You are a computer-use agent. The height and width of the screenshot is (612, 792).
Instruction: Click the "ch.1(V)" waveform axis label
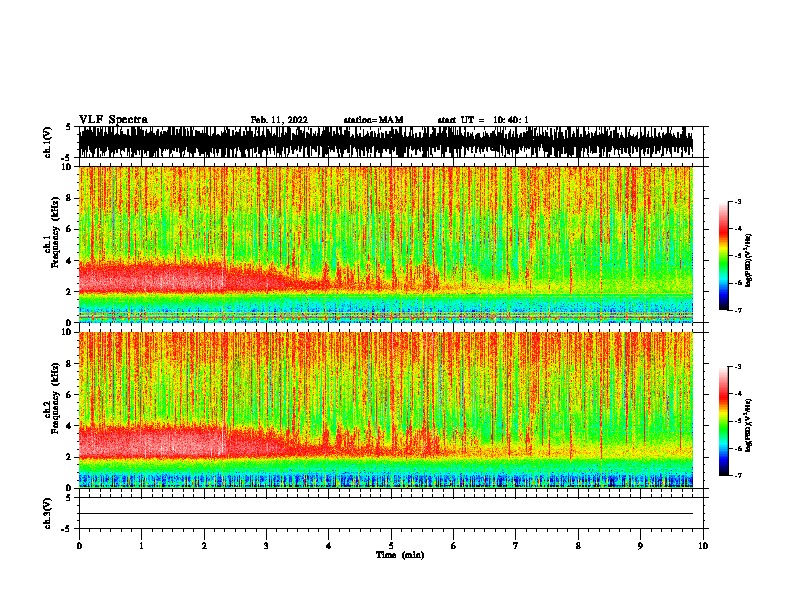coord(47,142)
